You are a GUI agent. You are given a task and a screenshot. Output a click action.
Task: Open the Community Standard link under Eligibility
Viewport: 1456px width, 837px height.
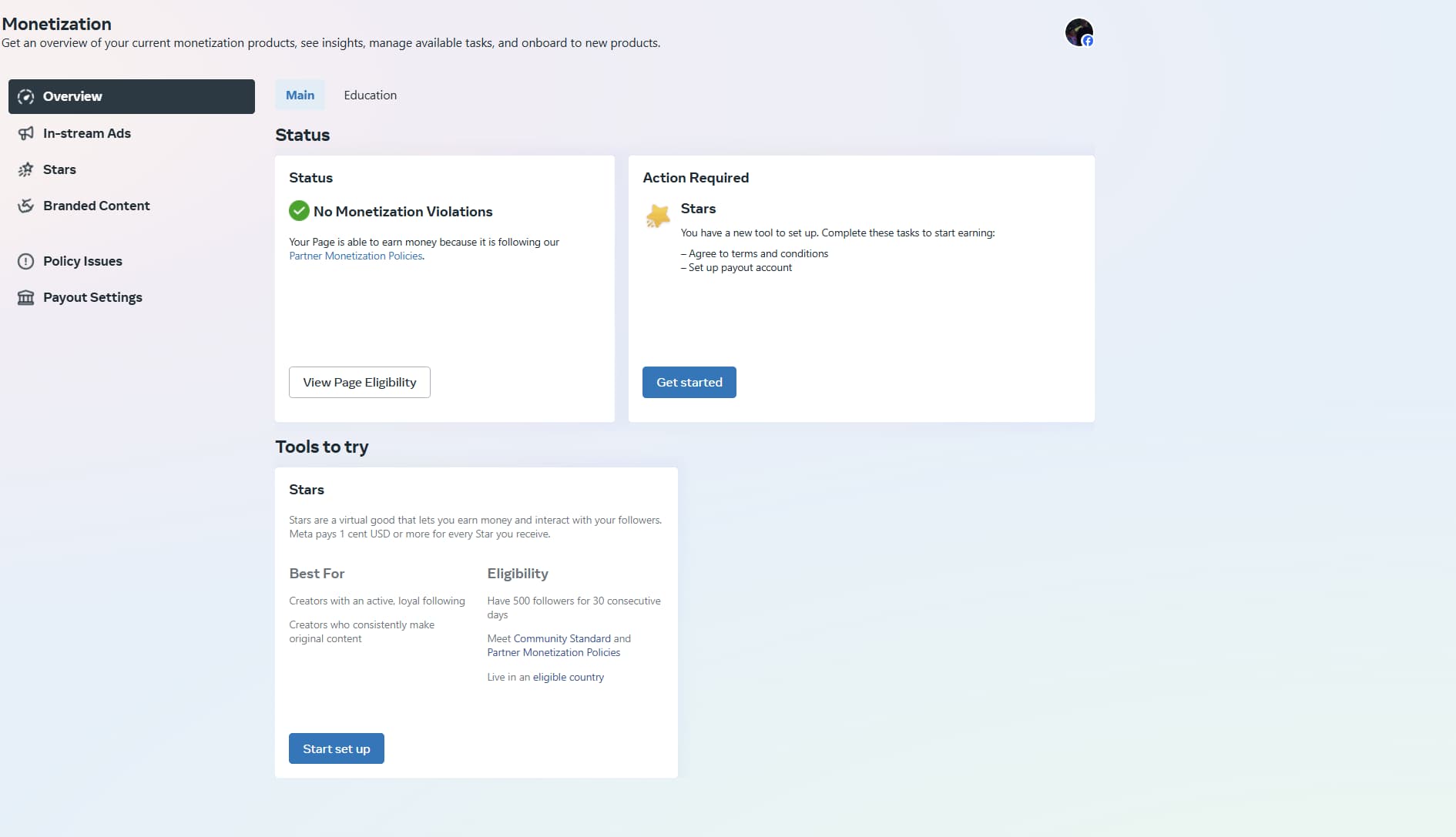pyautogui.click(x=562, y=638)
